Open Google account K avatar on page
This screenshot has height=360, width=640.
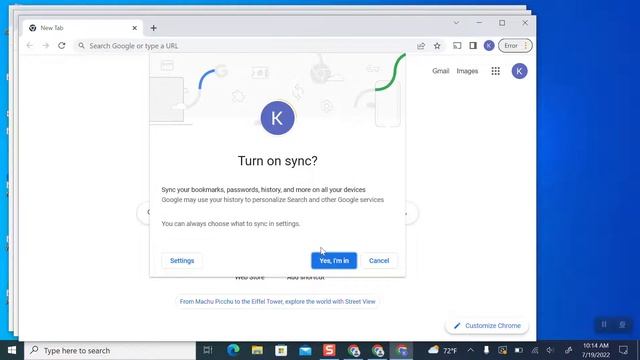pos(519,71)
